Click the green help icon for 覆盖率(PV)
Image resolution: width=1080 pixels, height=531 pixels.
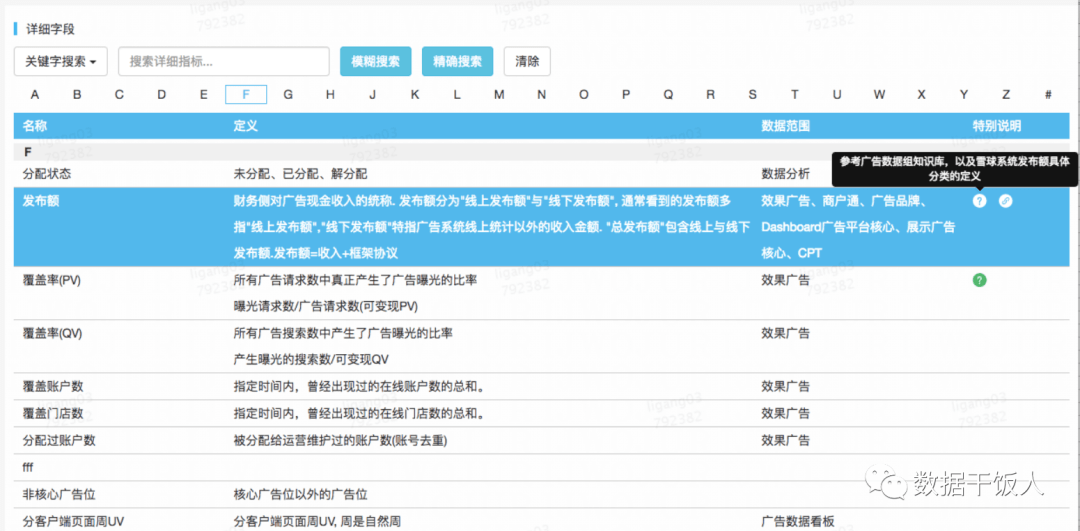pos(979,280)
